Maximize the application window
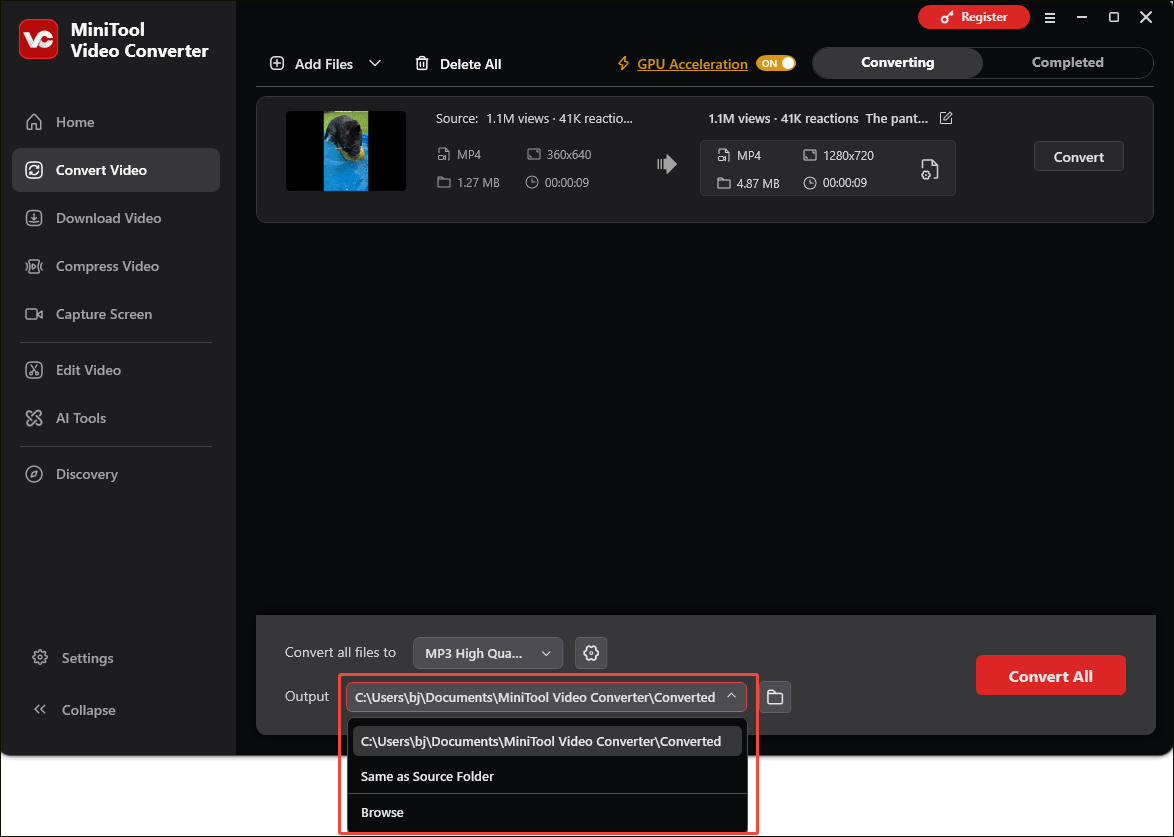1174x837 pixels. coord(1113,17)
